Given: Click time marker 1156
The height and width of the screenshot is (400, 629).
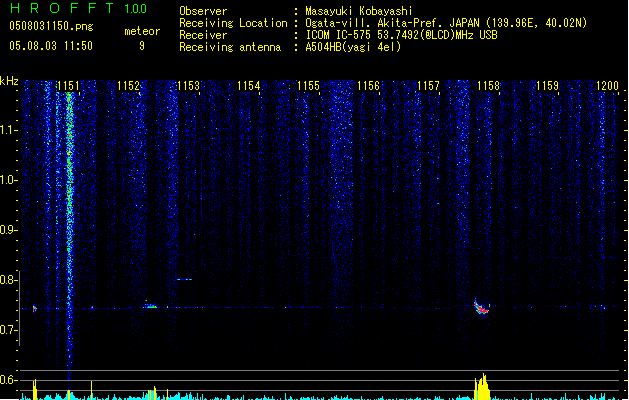Looking at the screenshot, I should coord(368,86).
